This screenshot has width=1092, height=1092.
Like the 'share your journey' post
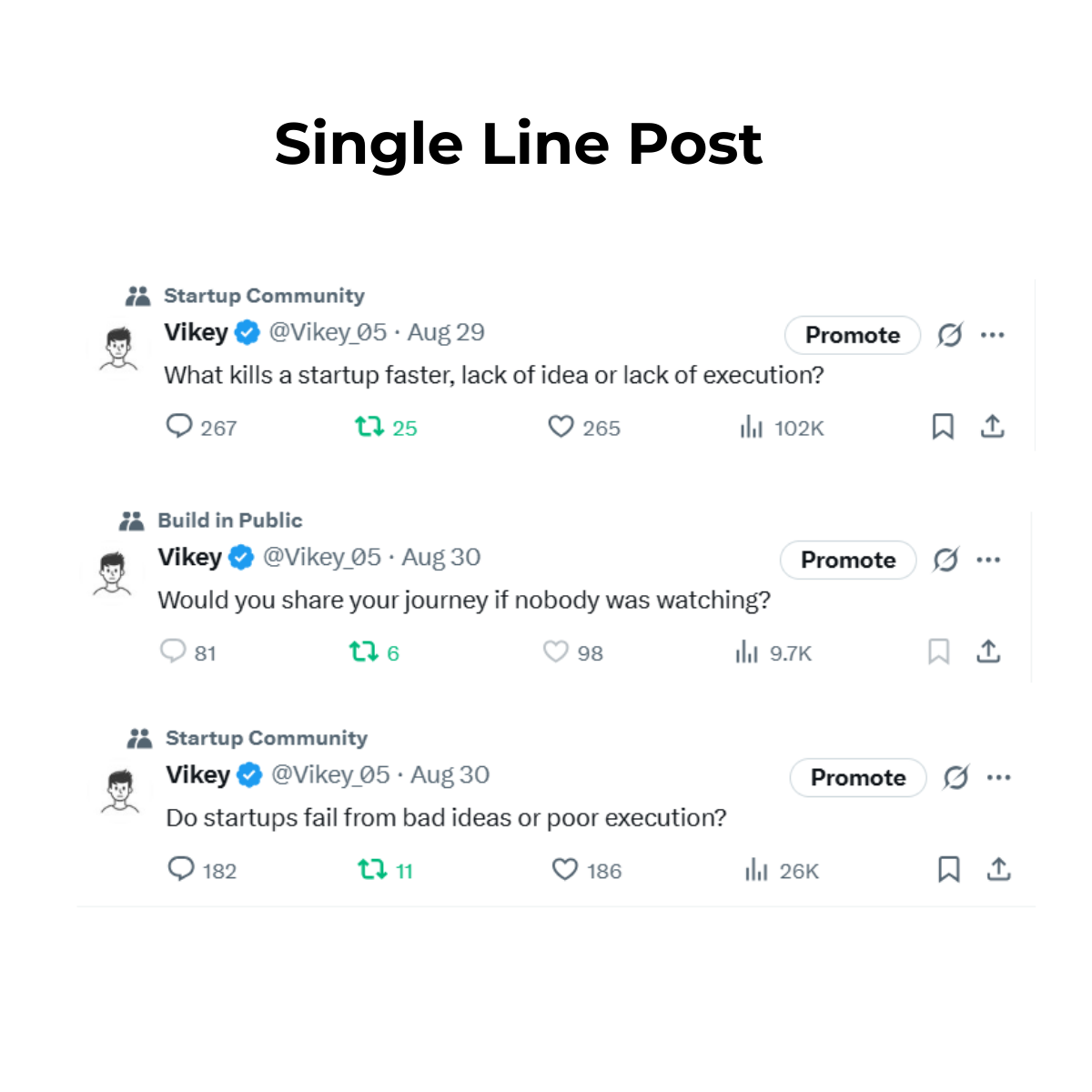tap(556, 652)
